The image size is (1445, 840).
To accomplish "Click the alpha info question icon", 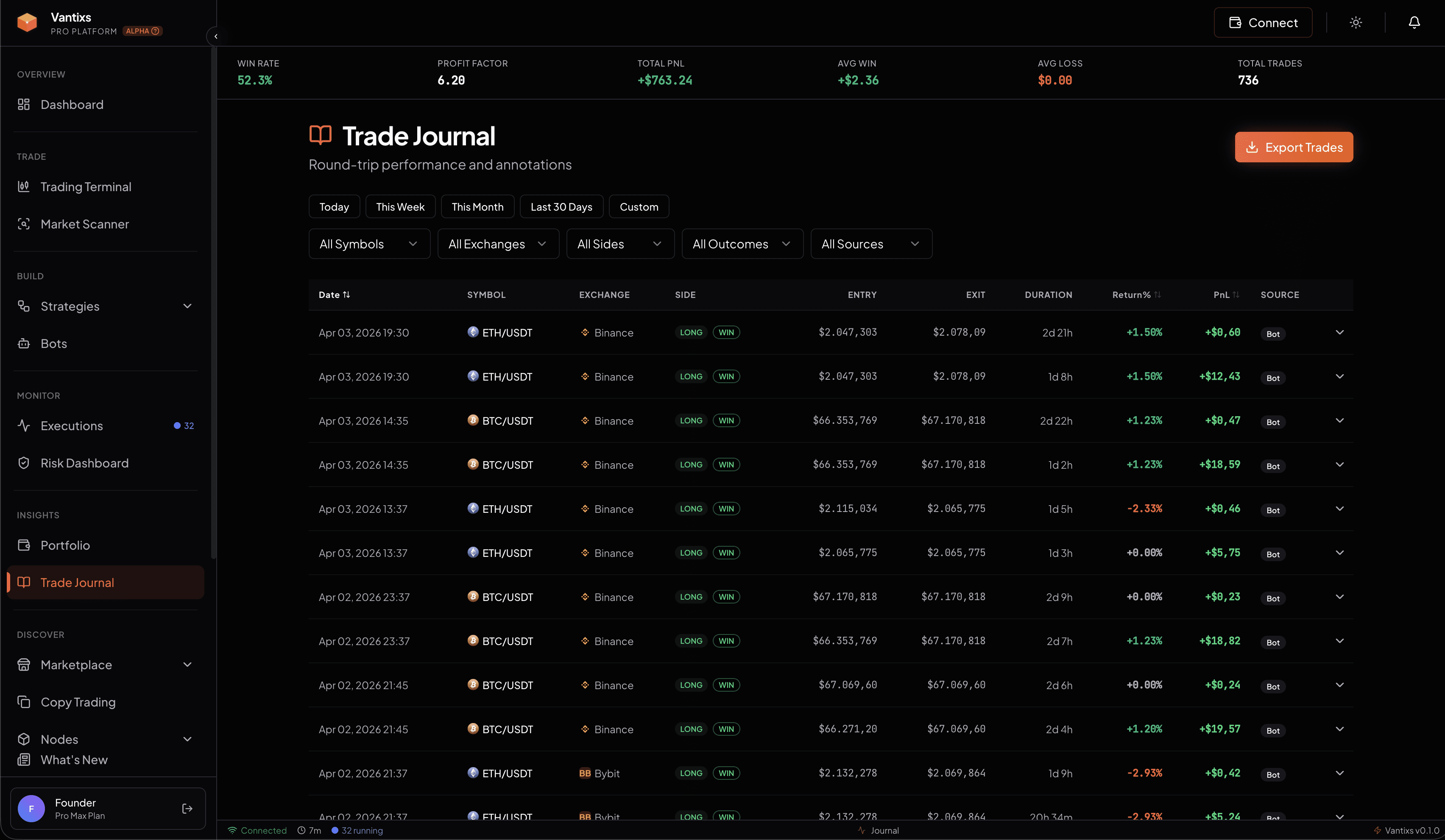I will tap(155, 31).
